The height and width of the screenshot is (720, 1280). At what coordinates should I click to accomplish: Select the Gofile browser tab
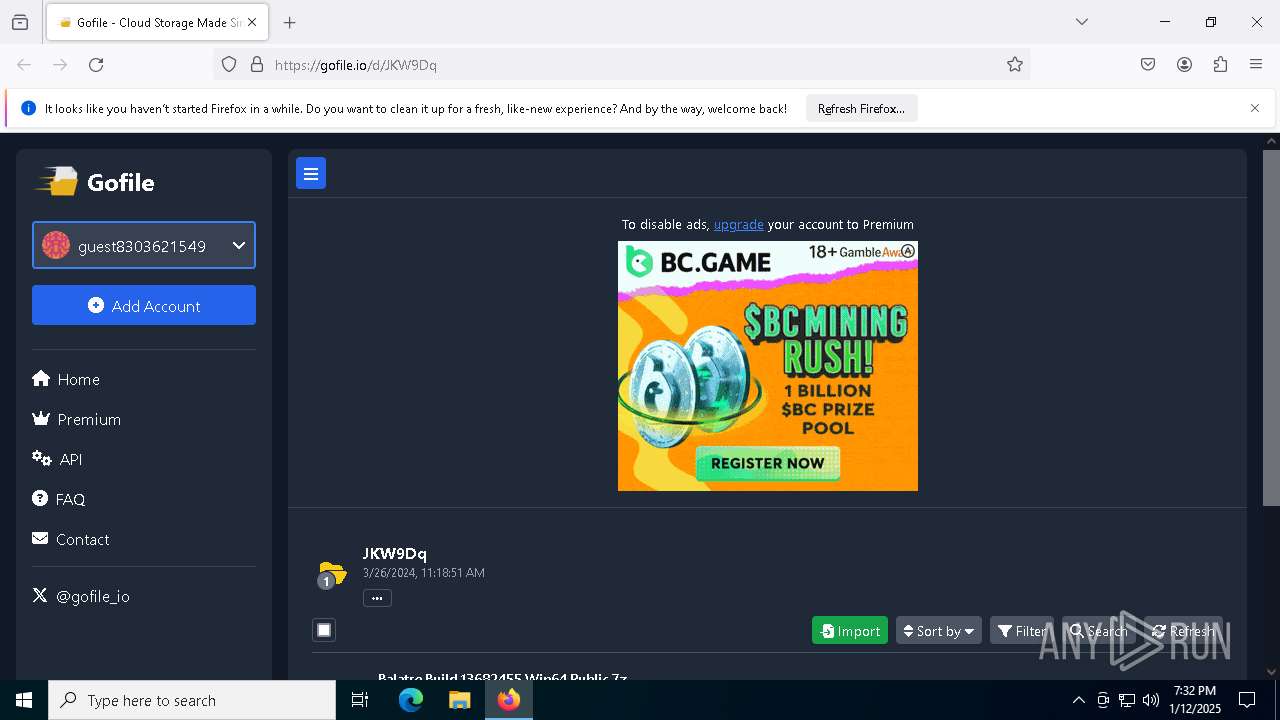point(157,22)
